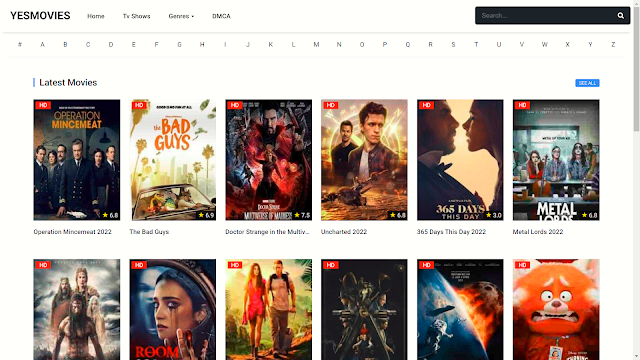Click The Bad Guys title link
Viewport: 640px width, 360px height.
[149, 231]
